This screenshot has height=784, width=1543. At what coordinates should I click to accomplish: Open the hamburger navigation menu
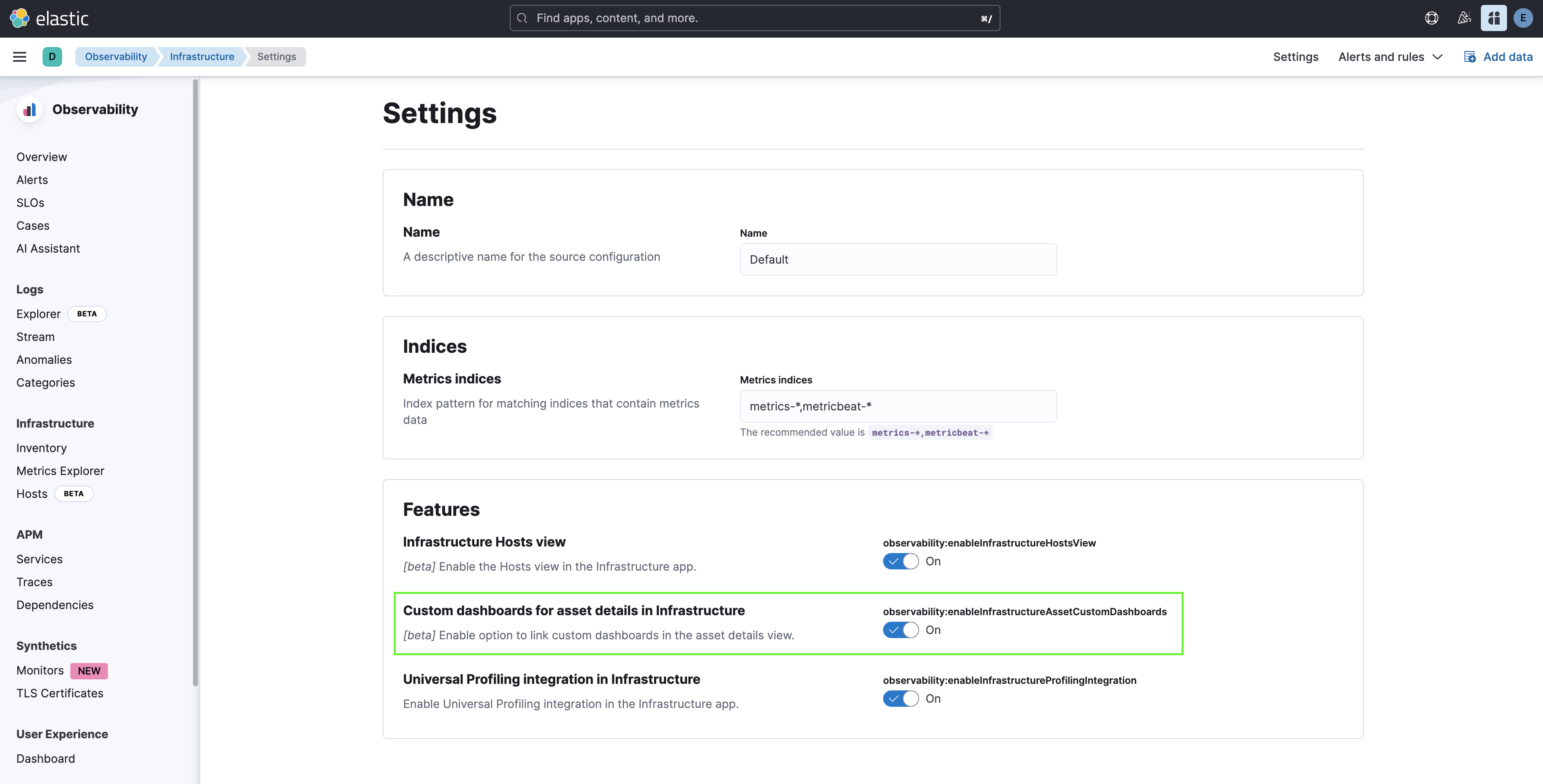point(20,57)
